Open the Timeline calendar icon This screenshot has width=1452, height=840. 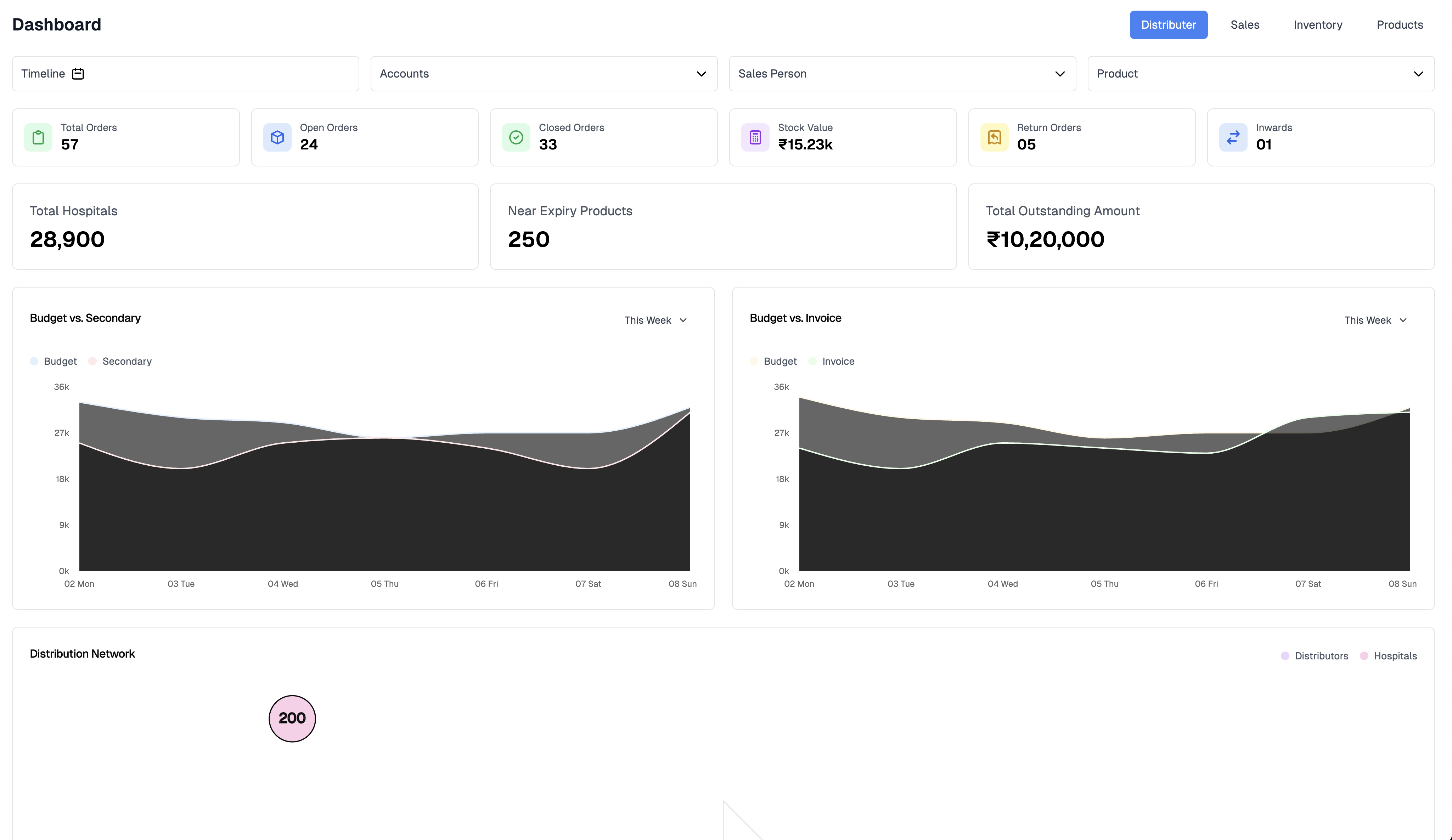(78, 74)
